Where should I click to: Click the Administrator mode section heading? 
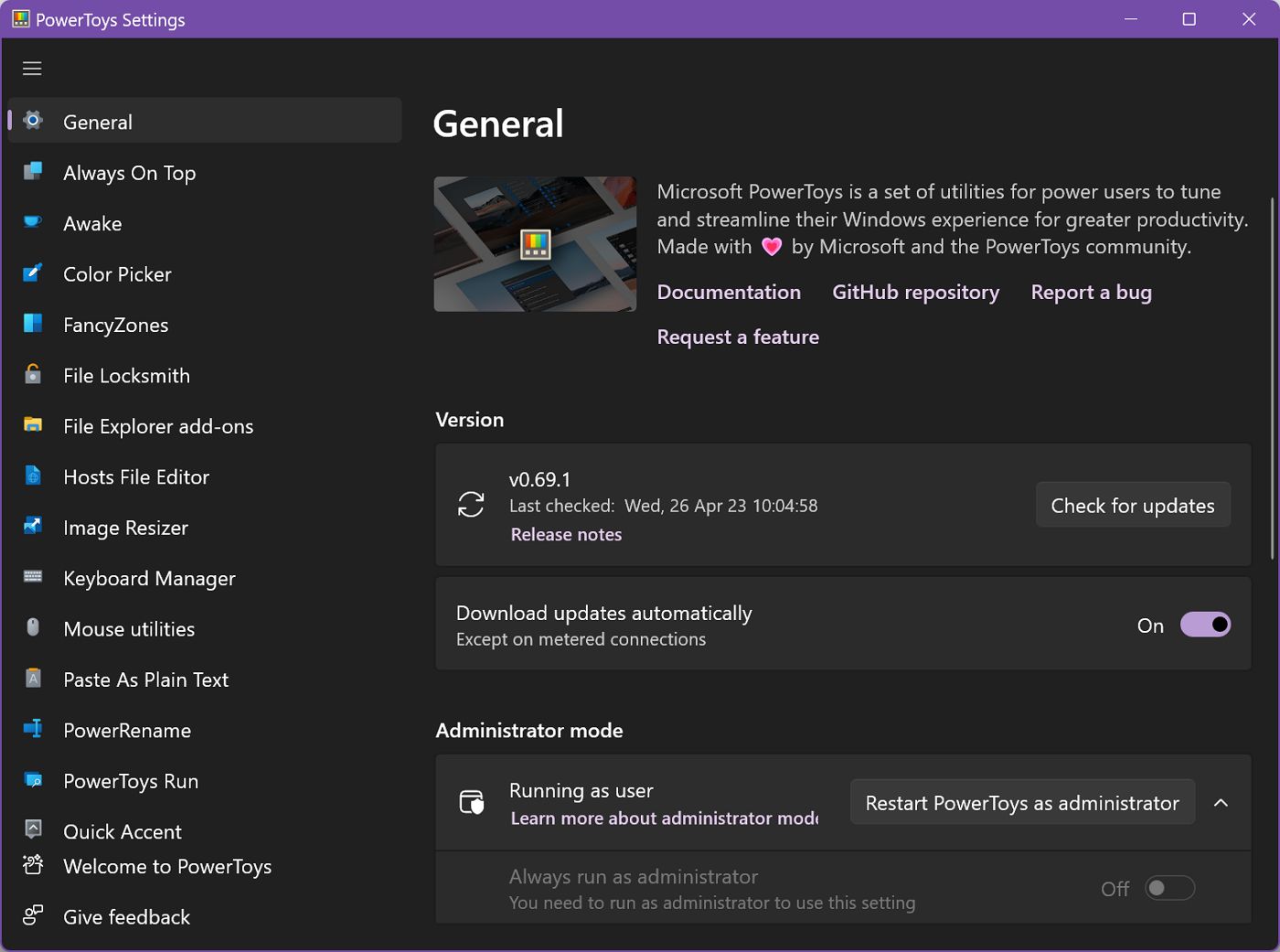pyautogui.click(x=529, y=731)
